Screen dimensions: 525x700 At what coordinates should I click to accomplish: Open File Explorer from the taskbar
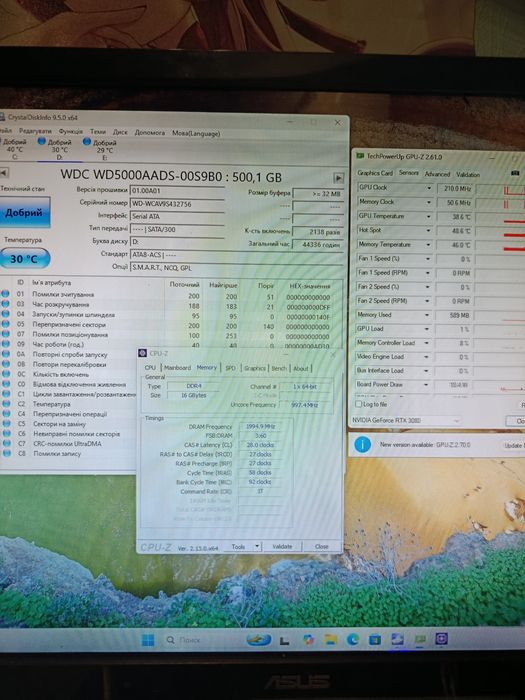(330, 640)
